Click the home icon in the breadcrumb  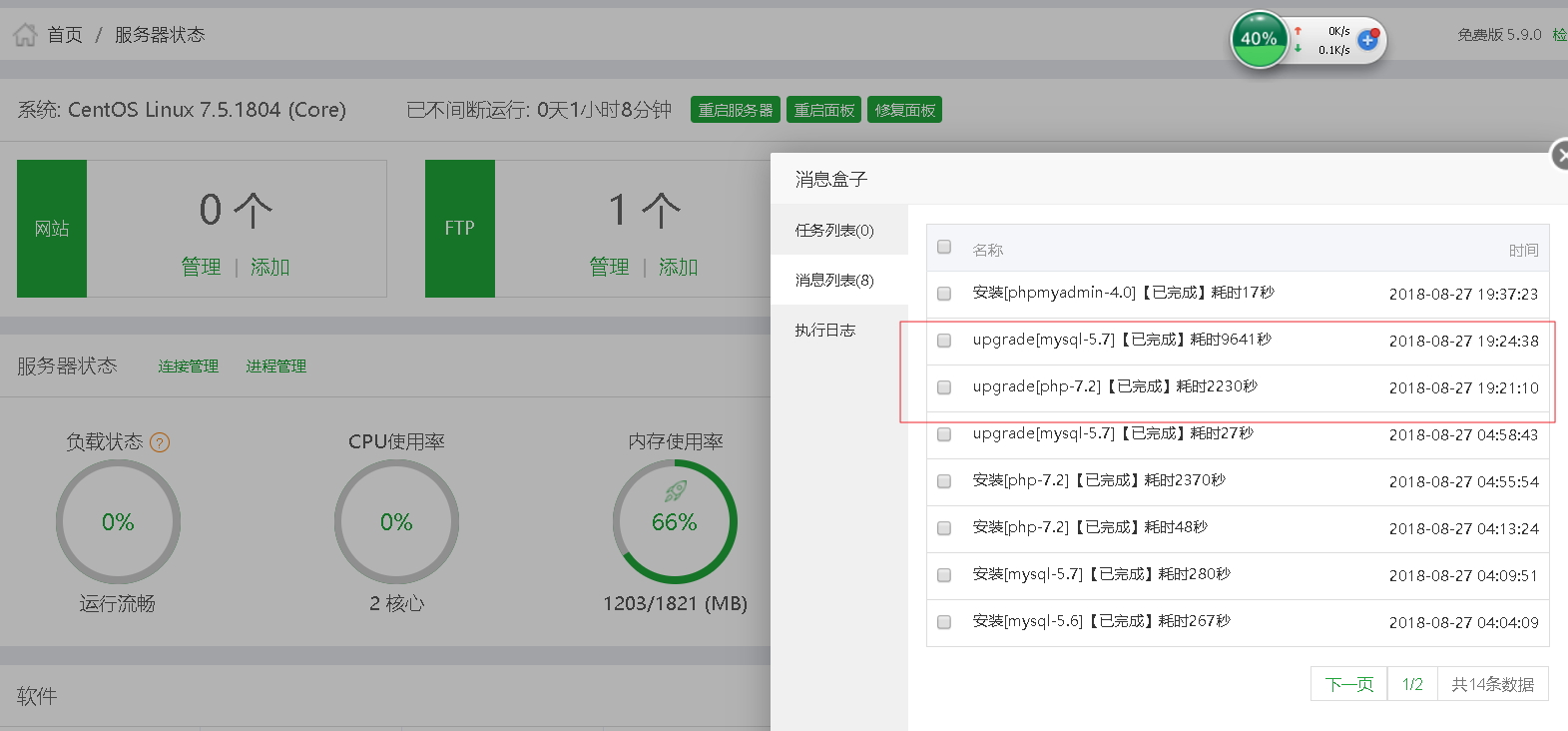tap(25, 35)
